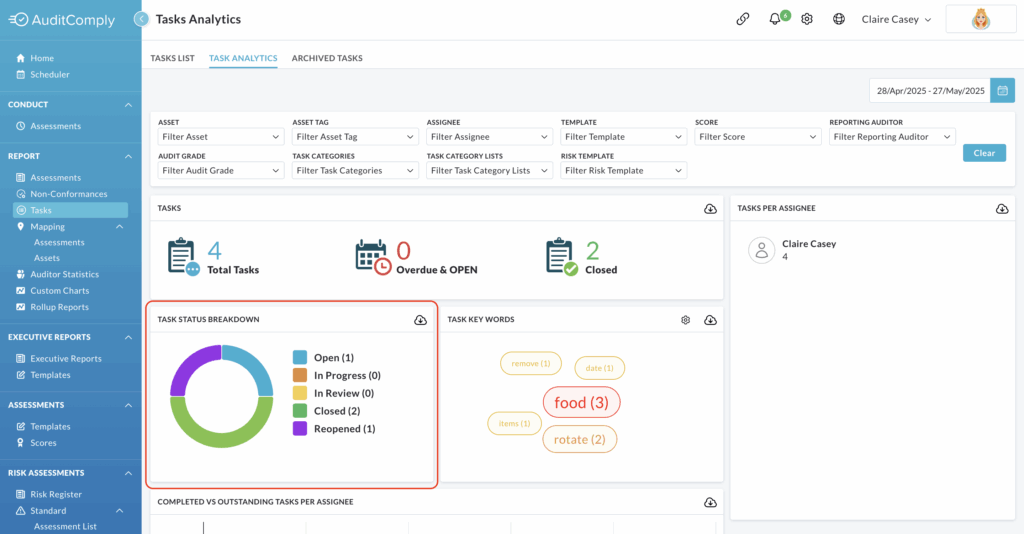Click the date (1) keyword
The width and height of the screenshot is (1024, 534).
(599, 368)
